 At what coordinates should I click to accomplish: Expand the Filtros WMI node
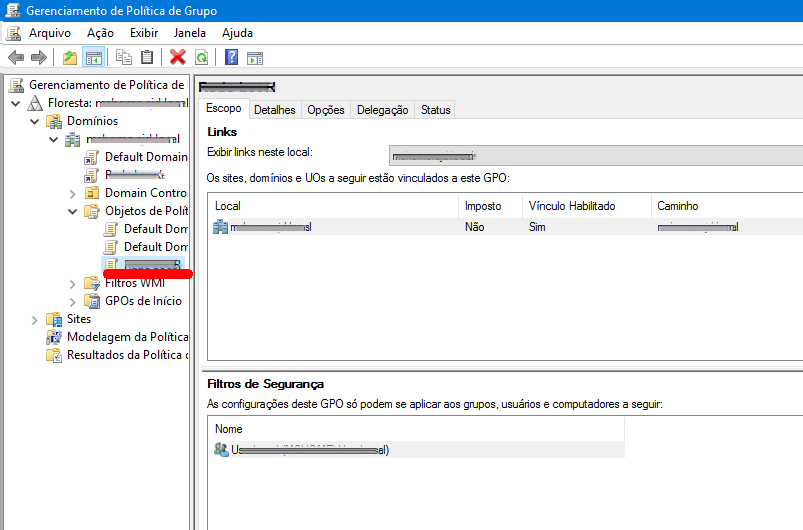[x=73, y=283]
